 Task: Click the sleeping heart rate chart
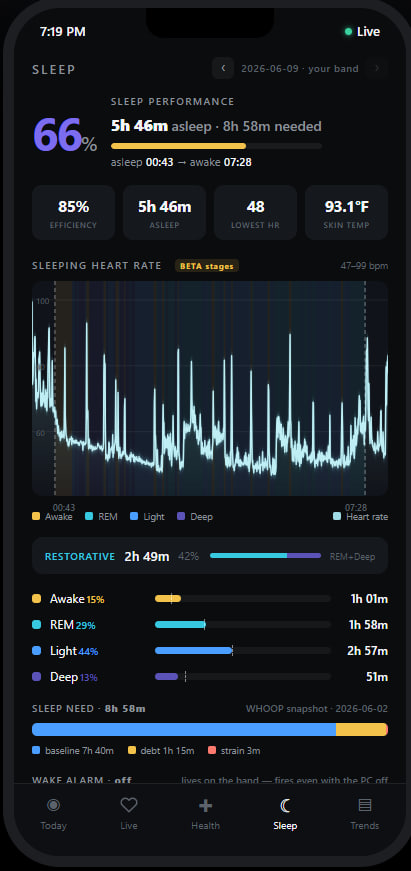tap(210, 388)
